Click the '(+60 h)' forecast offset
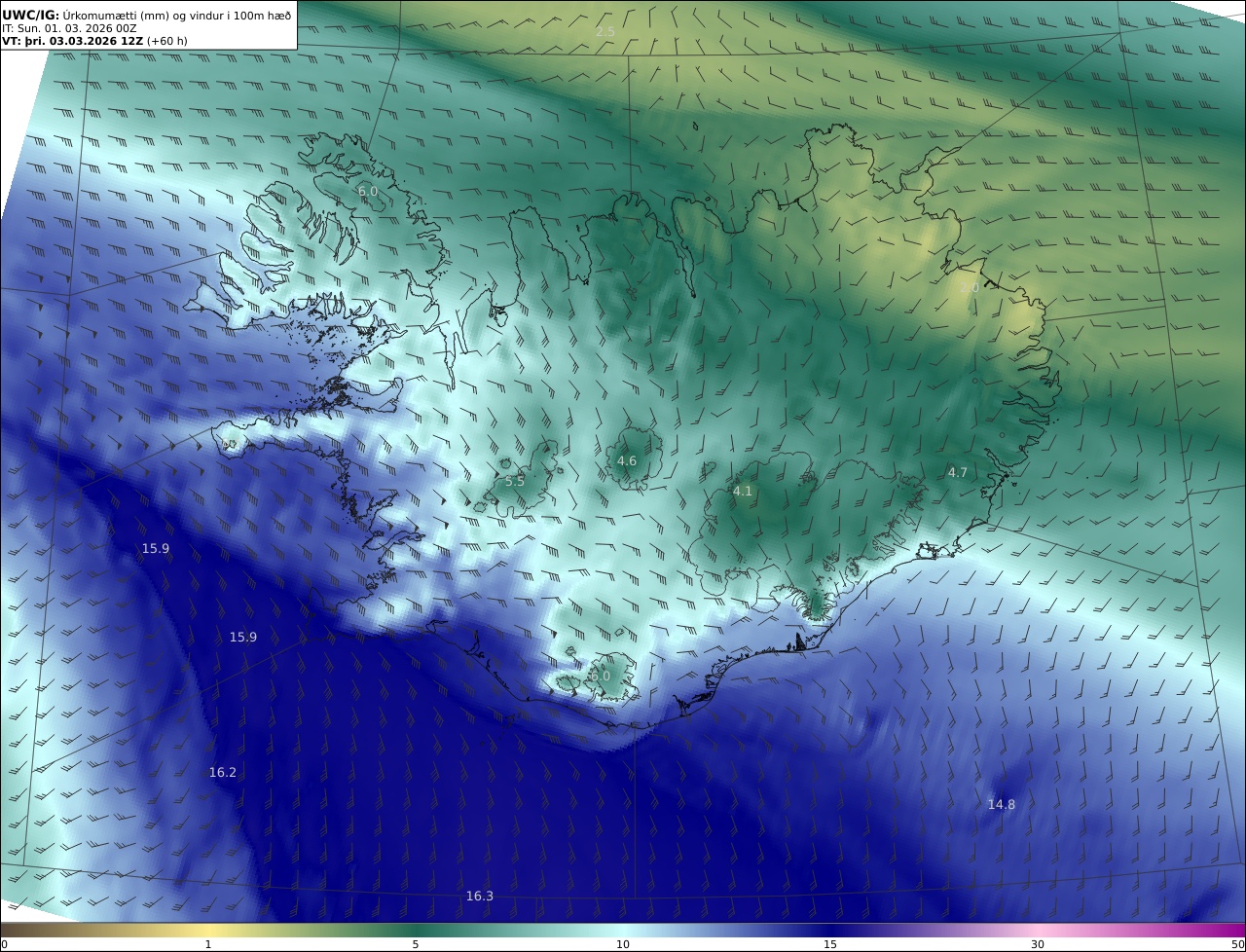 [x=167, y=41]
